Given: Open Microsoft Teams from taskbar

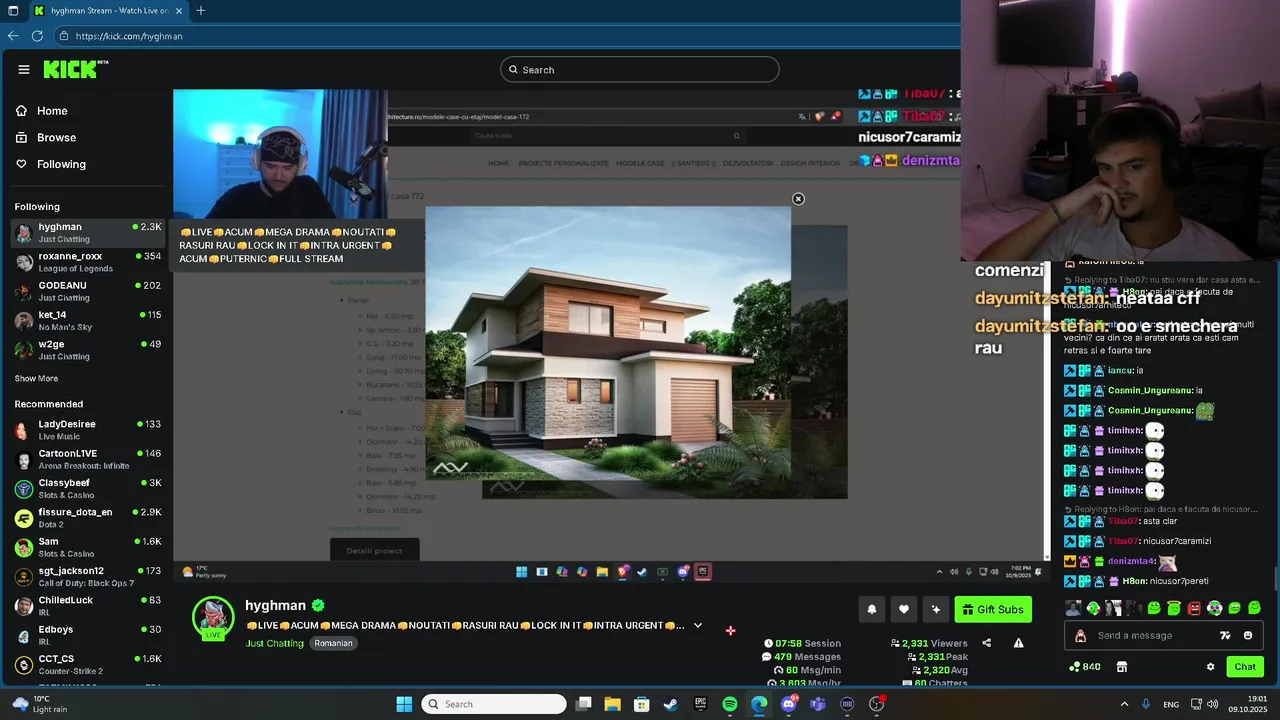Looking at the screenshot, I should point(818,704).
